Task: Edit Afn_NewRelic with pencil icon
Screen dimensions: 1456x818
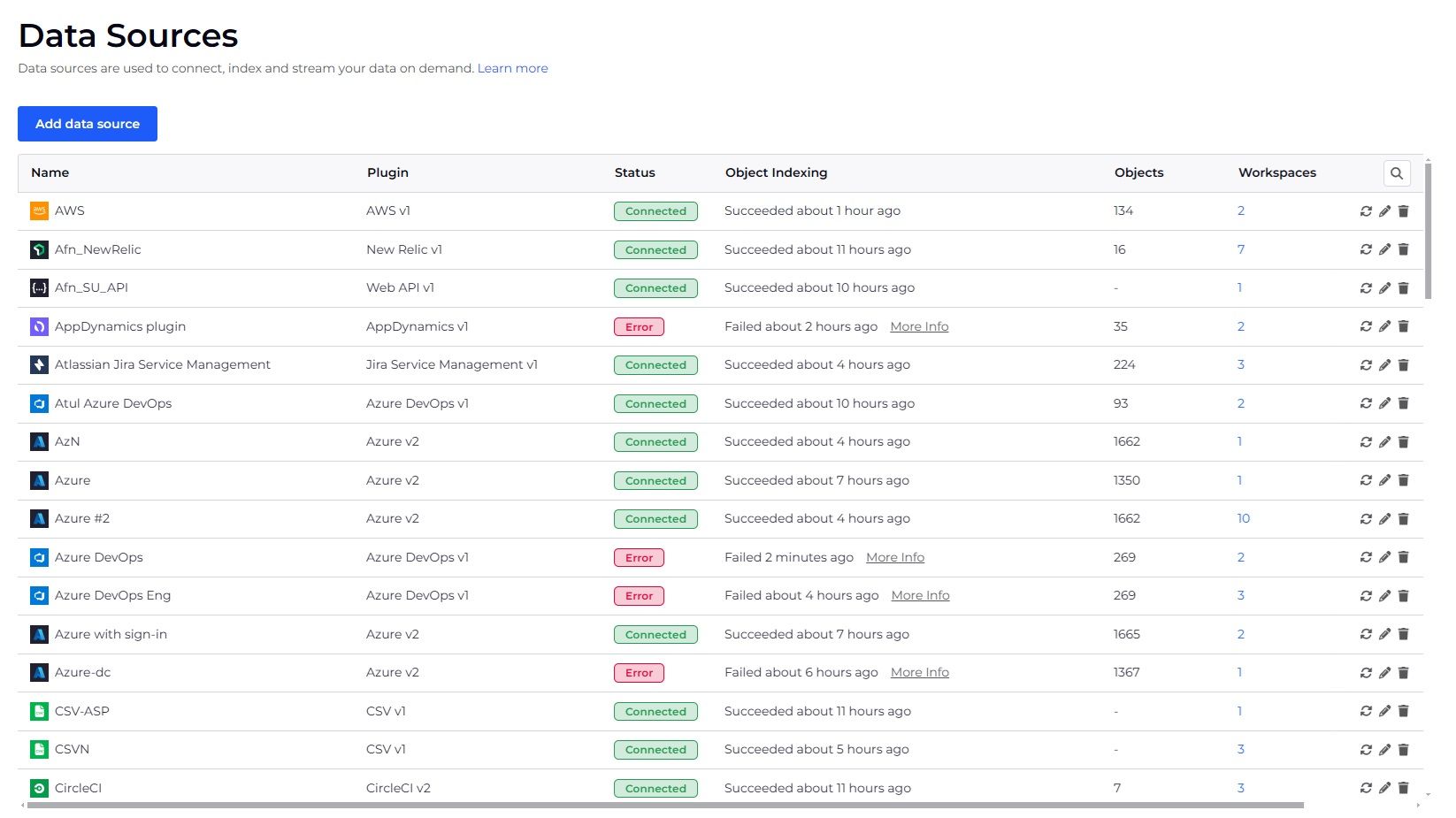Action: pos(1384,249)
